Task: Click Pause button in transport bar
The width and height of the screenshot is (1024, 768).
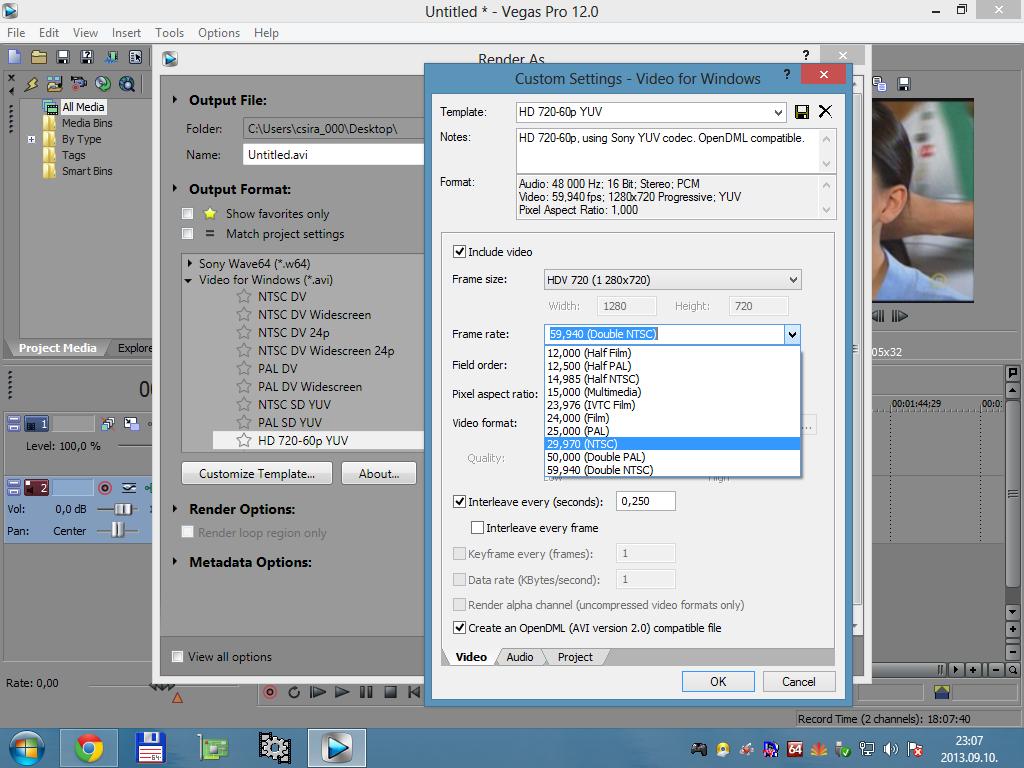Action: pyautogui.click(x=366, y=692)
